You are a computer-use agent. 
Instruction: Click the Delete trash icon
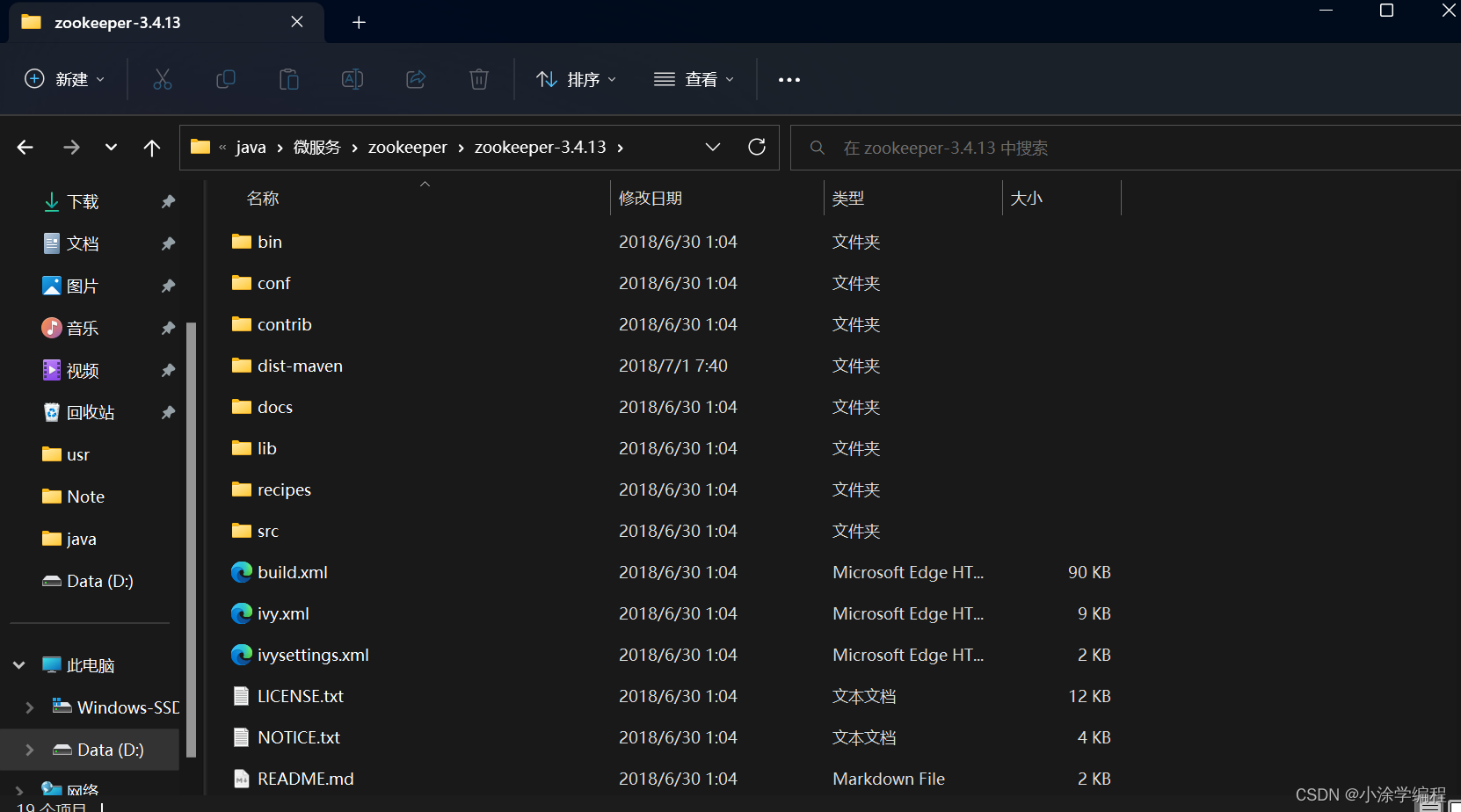(x=479, y=79)
